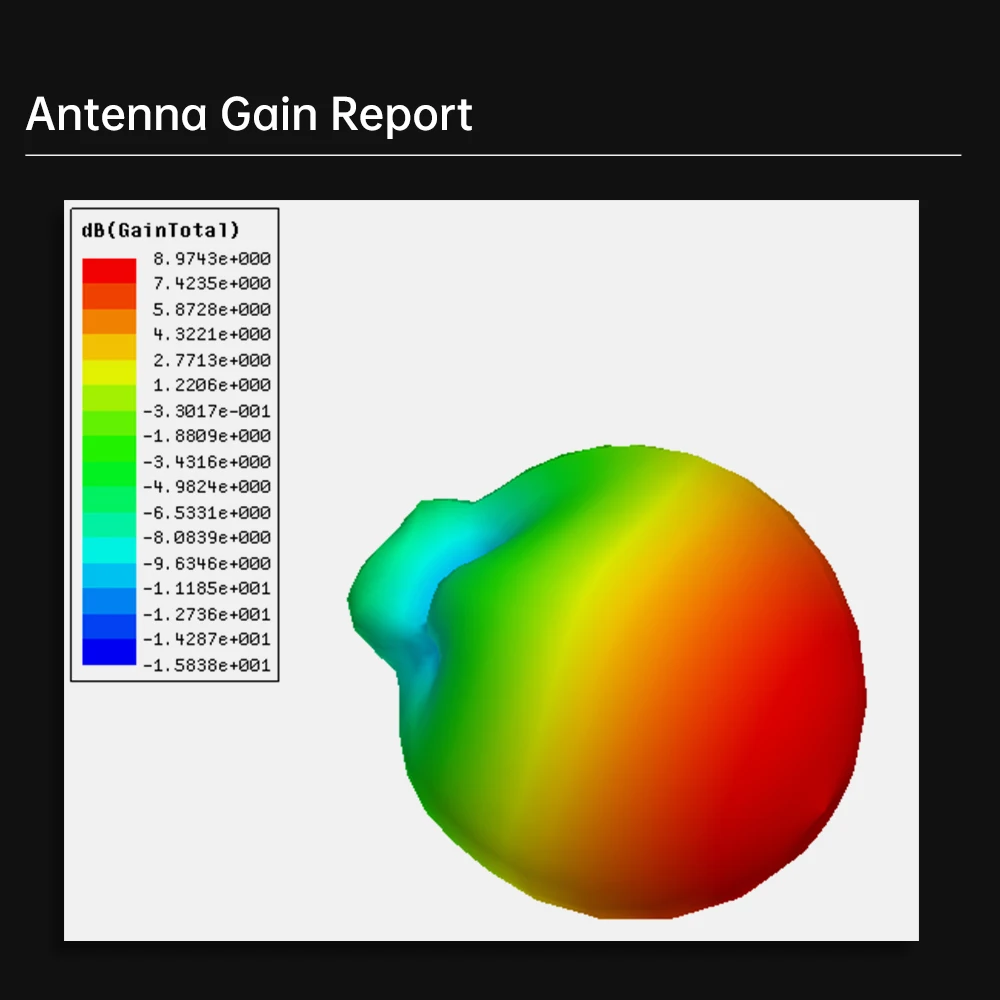1000x1000 pixels.
Task: Click the dB(GainTotal) legend header
Action: click(160, 227)
